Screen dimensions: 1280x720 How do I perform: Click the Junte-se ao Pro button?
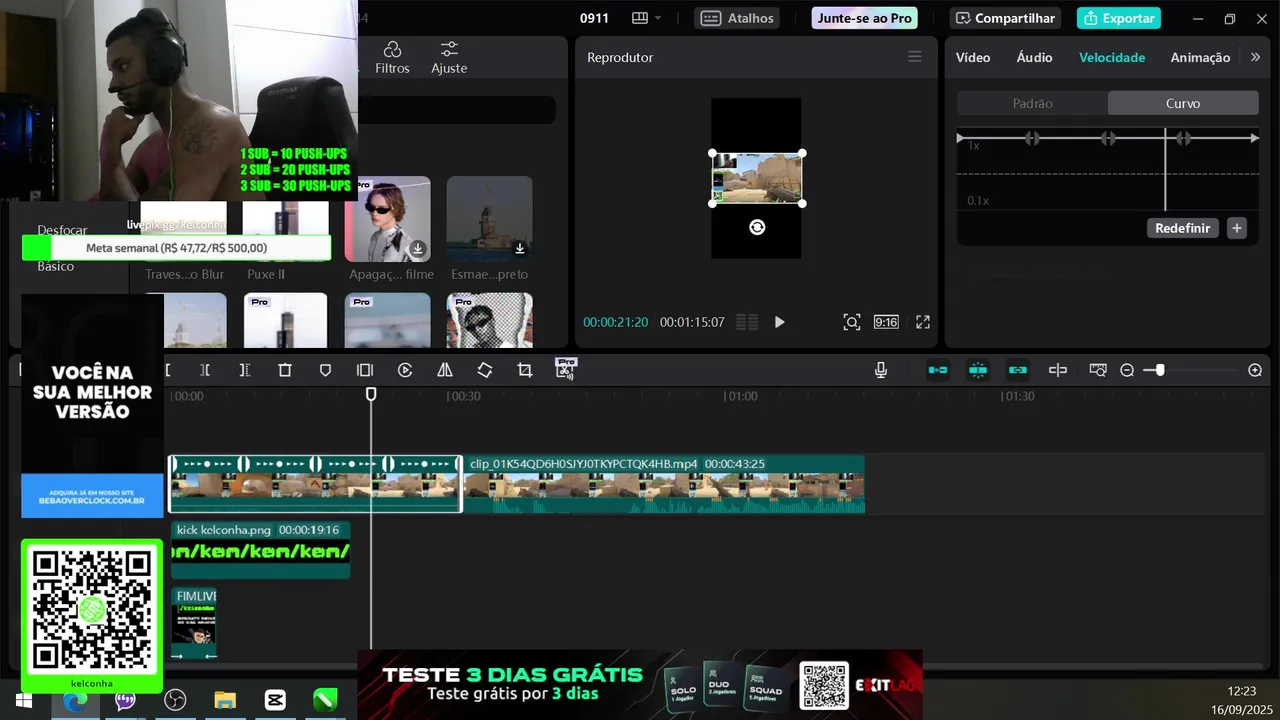click(x=864, y=18)
